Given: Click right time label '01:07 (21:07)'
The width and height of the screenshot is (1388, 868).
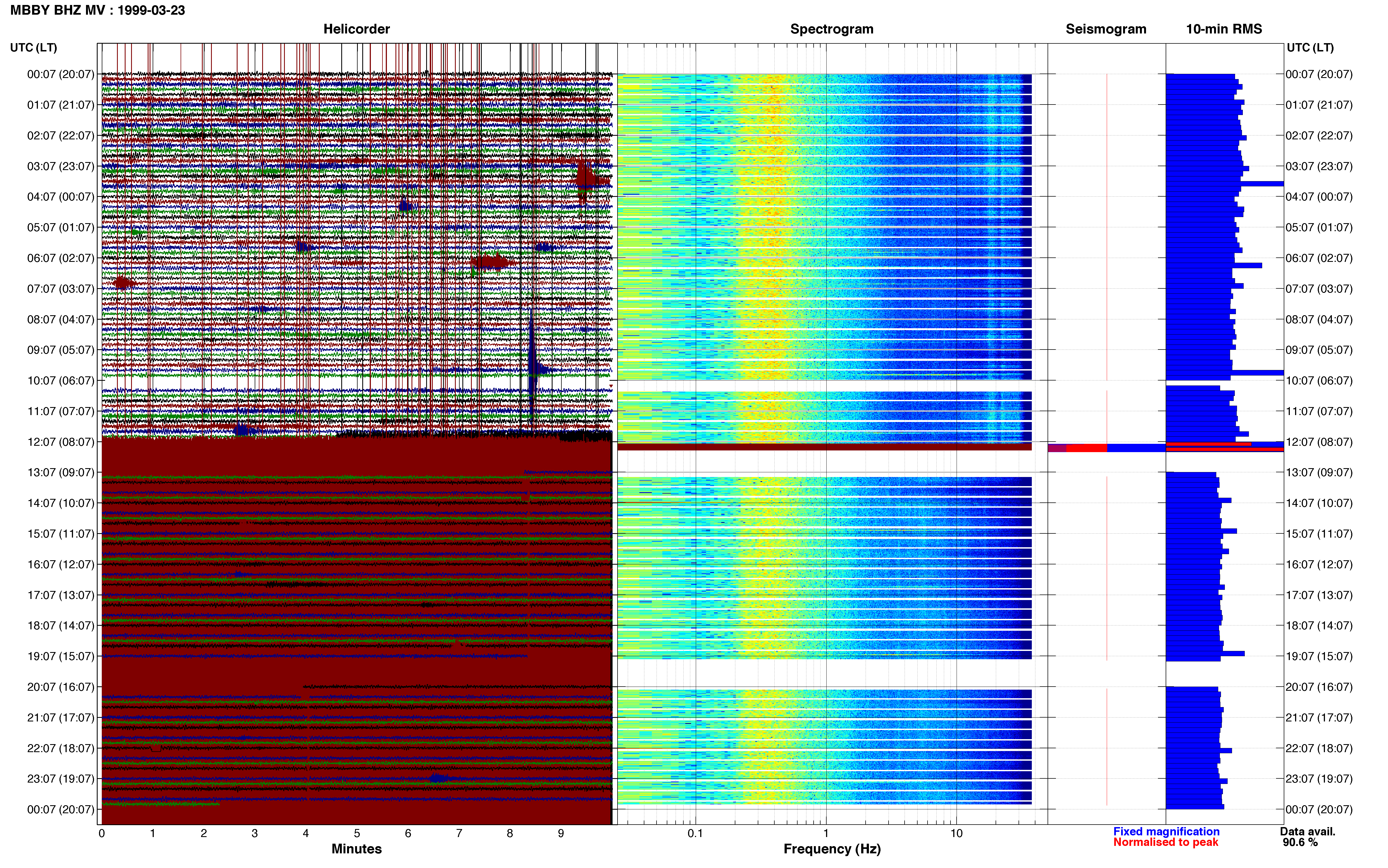Looking at the screenshot, I should point(1319,105).
